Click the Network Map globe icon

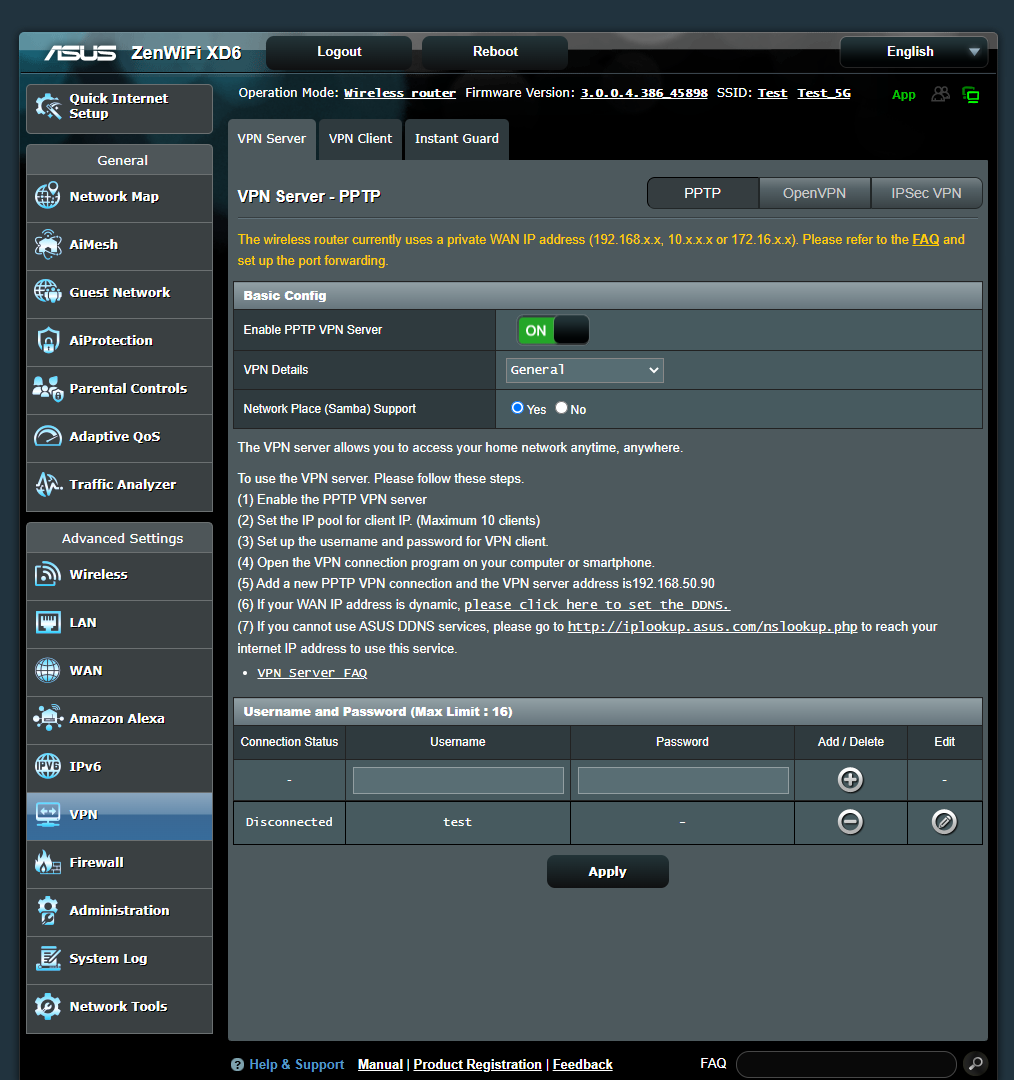tap(48, 196)
